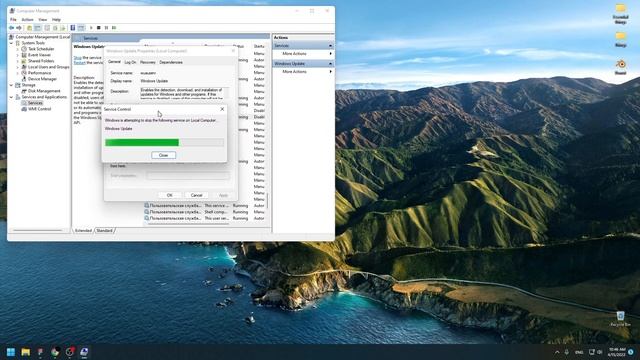Collapse the Services and Applications node
The image size is (640, 360).
[11, 97]
